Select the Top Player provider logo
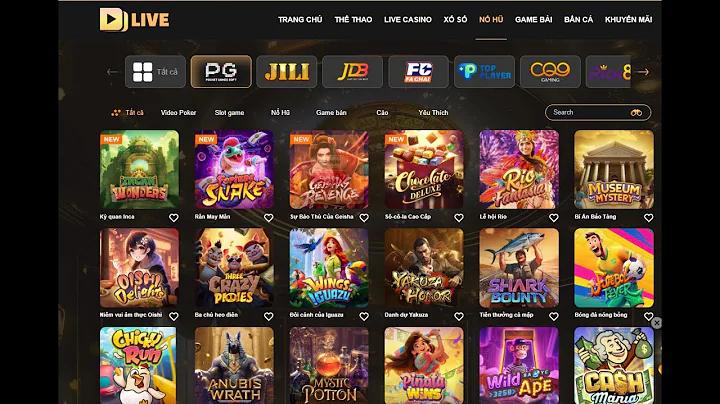720x404 pixels. [484, 72]
